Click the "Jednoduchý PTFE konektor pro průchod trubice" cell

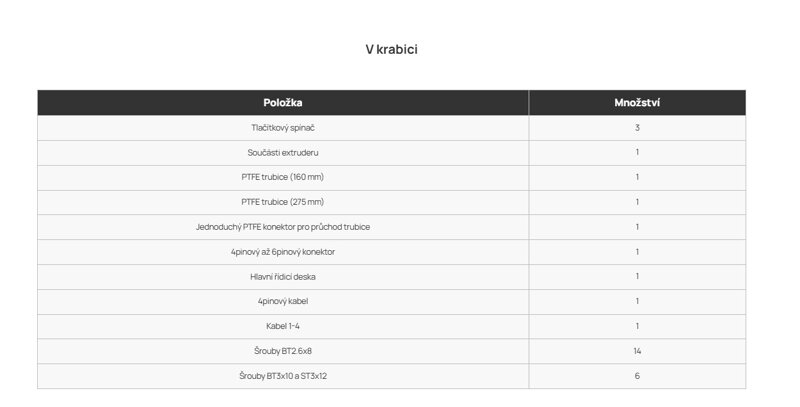(x=283, y=227)
